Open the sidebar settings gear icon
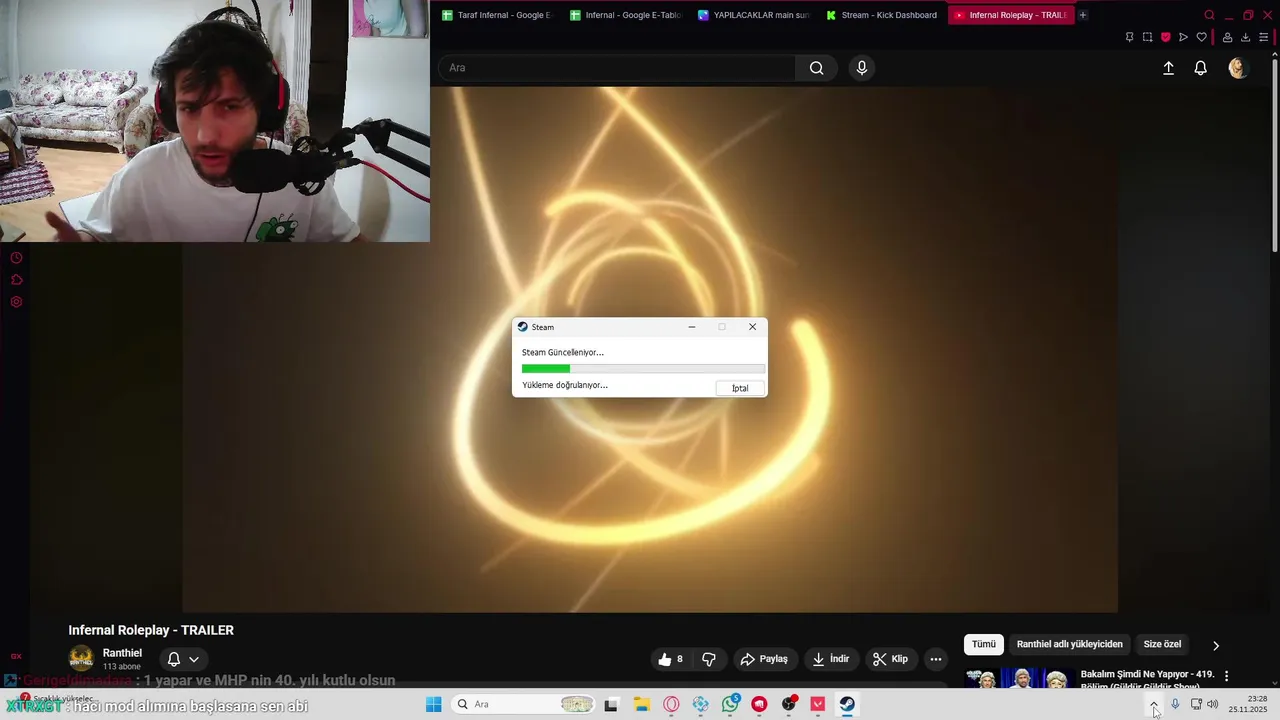Screen dimensions: 1280x720 (x=16, y=302)
